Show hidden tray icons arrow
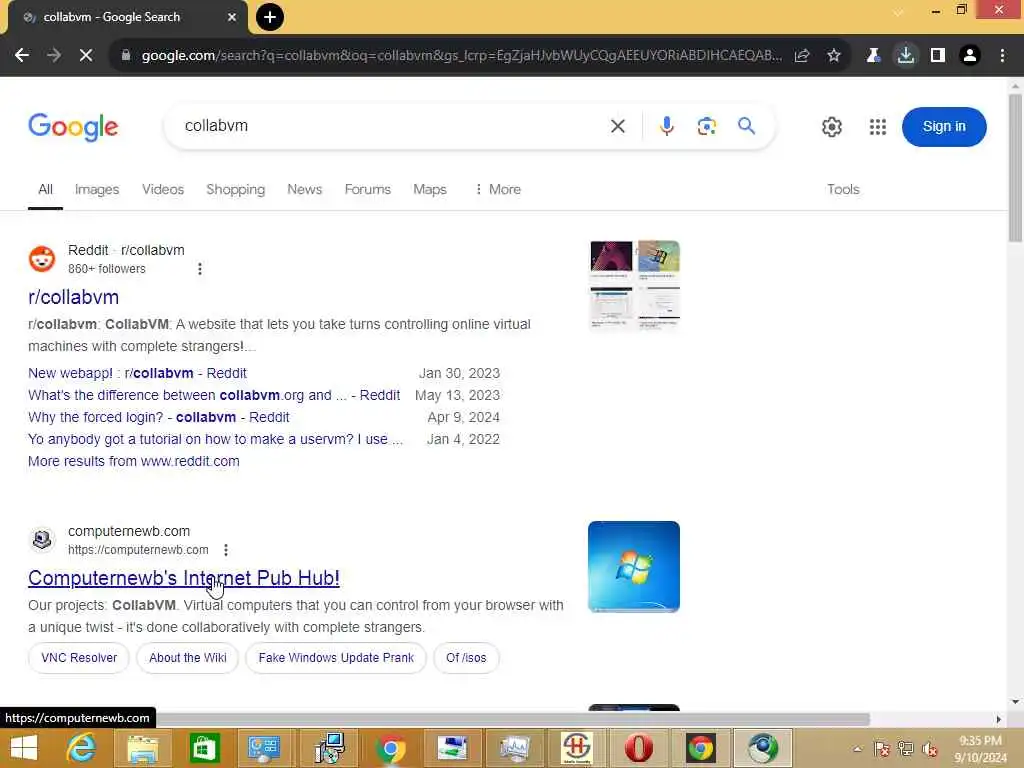The width and height of the screenshot is (1024, 768). point(857,749)
